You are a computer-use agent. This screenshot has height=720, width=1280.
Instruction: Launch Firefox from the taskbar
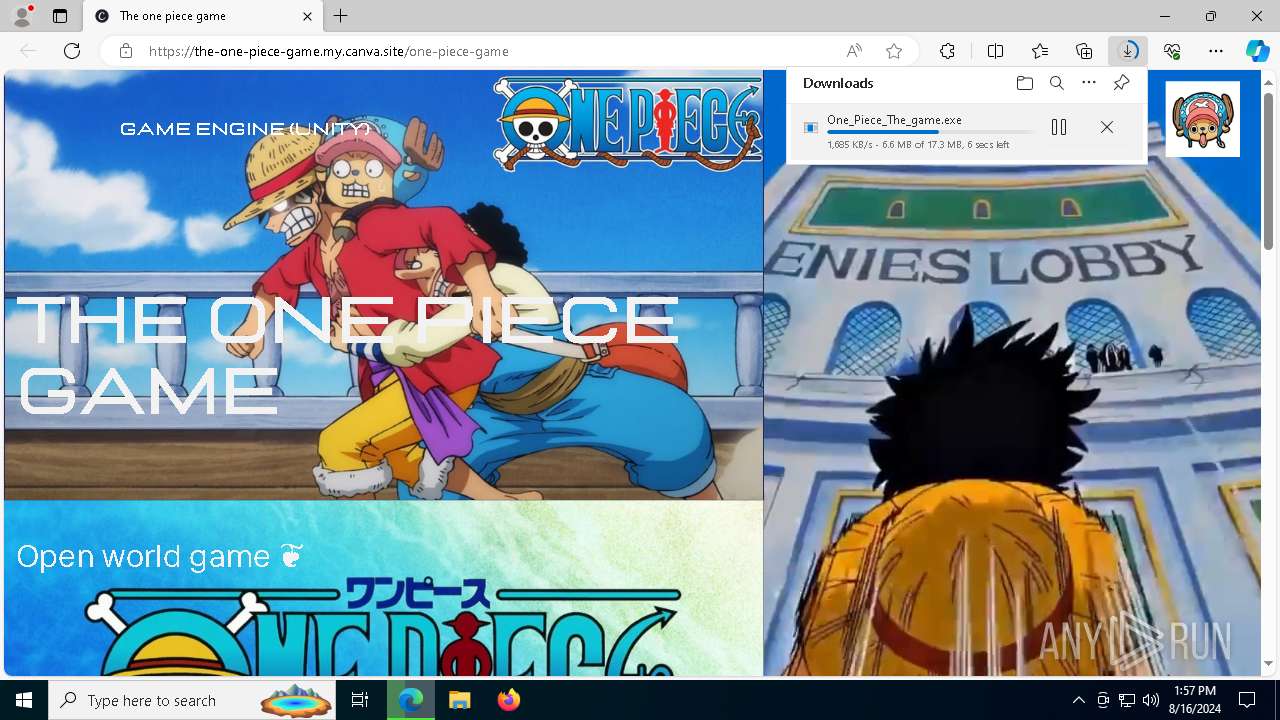pyautogui.click(x=508, y=700)
